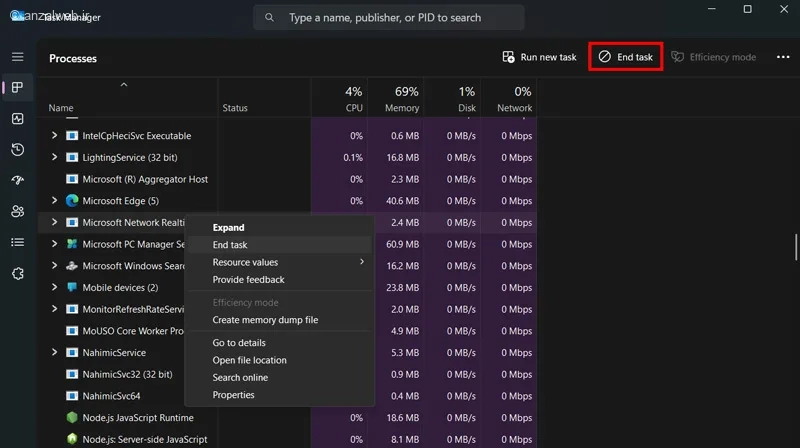Click the sort arrow above Name column
Image resolution: width=800 pixels, height=448 pixels.
[123, 85]
